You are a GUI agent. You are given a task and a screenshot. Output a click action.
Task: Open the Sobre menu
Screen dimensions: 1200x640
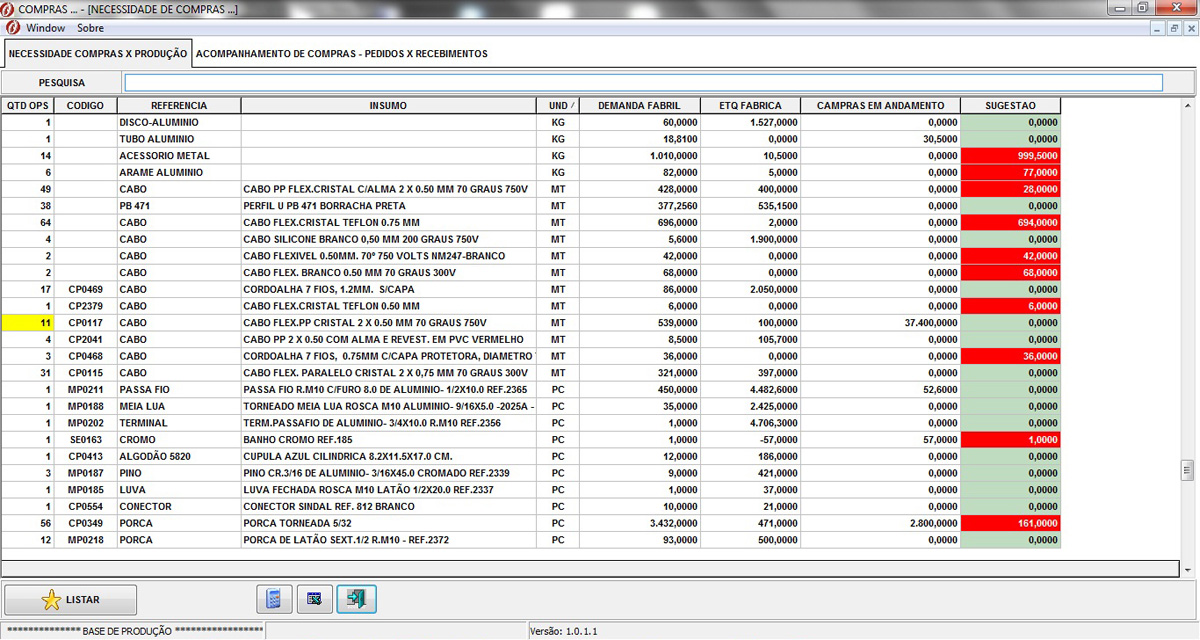coord(90,28)
